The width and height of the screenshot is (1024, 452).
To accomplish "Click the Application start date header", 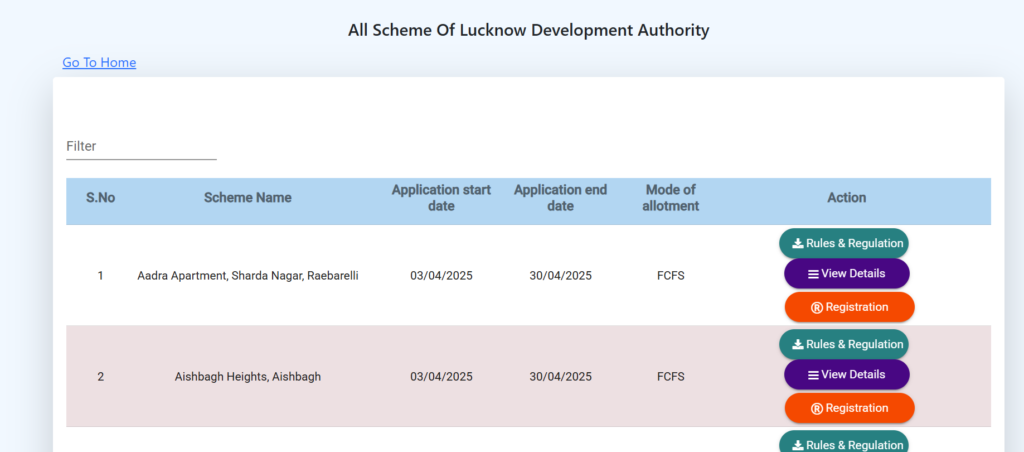I will (x=441, y=198).
